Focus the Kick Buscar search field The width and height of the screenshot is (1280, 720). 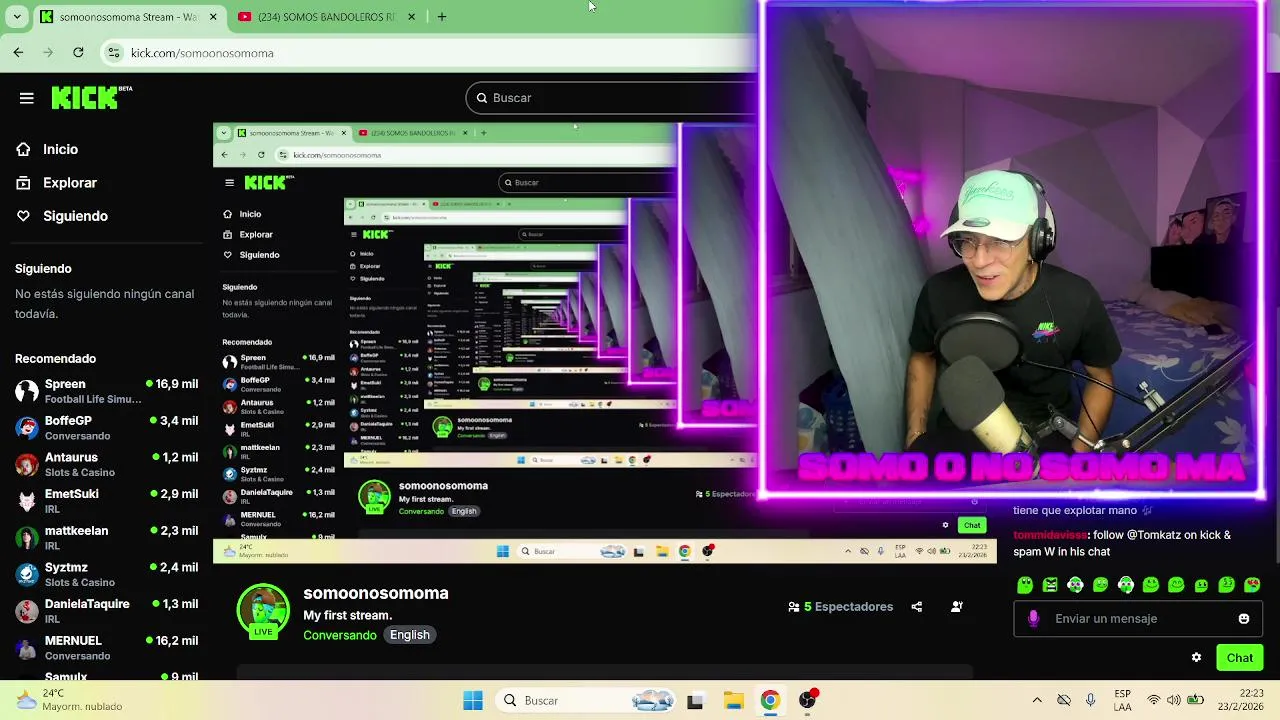tap(612, 98)
